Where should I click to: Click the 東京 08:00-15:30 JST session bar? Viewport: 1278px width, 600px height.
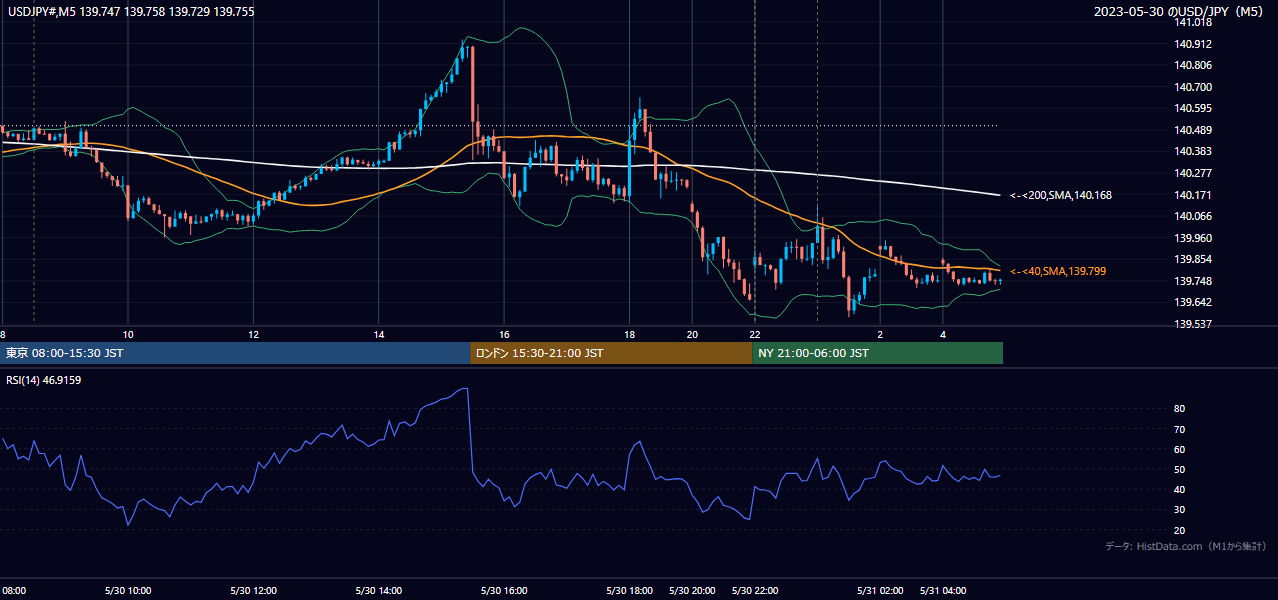[x=235, y=353]
